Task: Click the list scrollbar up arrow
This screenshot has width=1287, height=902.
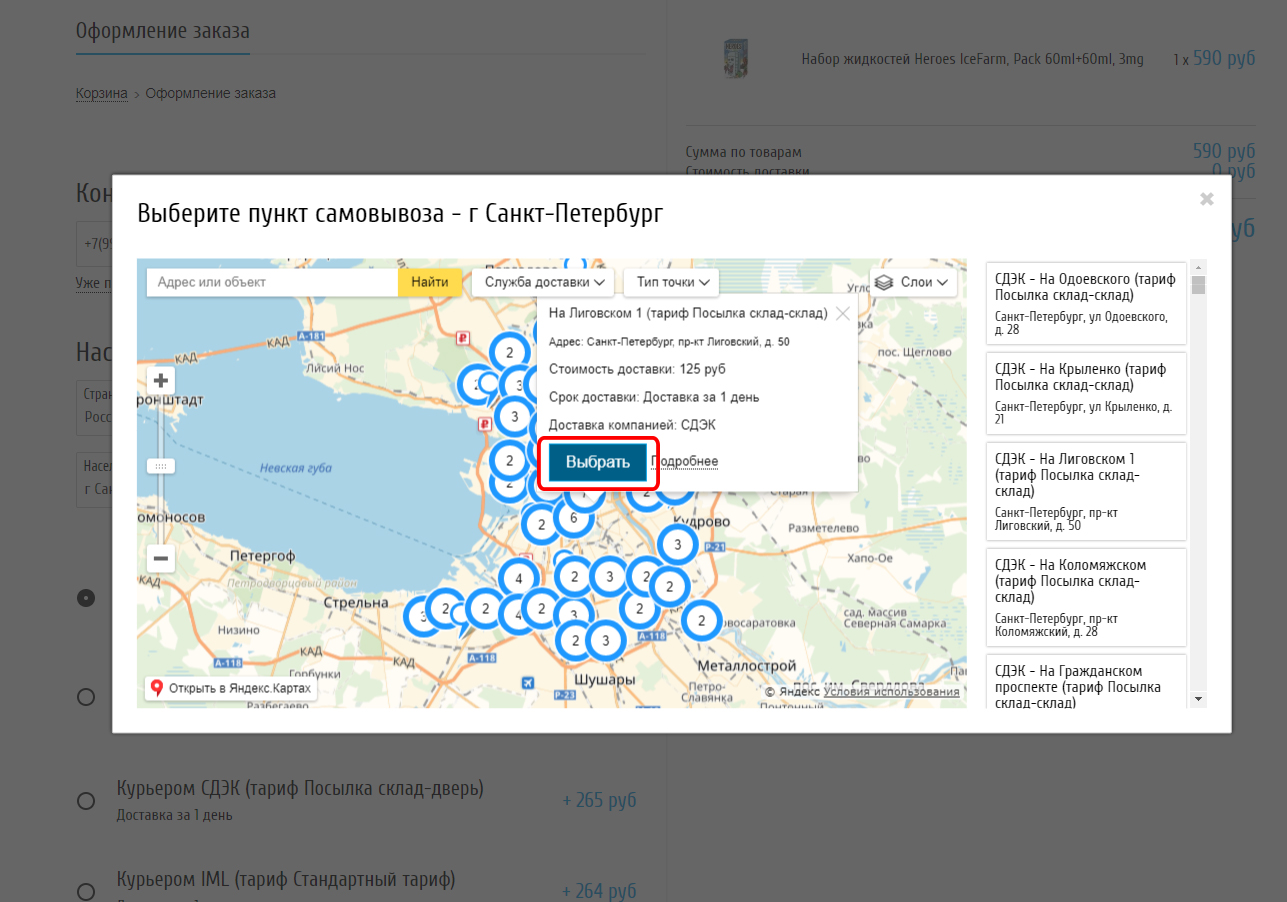Action: pos(1198,267)
